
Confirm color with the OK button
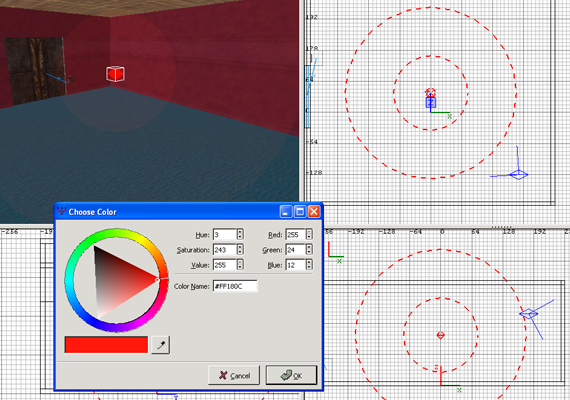pos(292,375)
